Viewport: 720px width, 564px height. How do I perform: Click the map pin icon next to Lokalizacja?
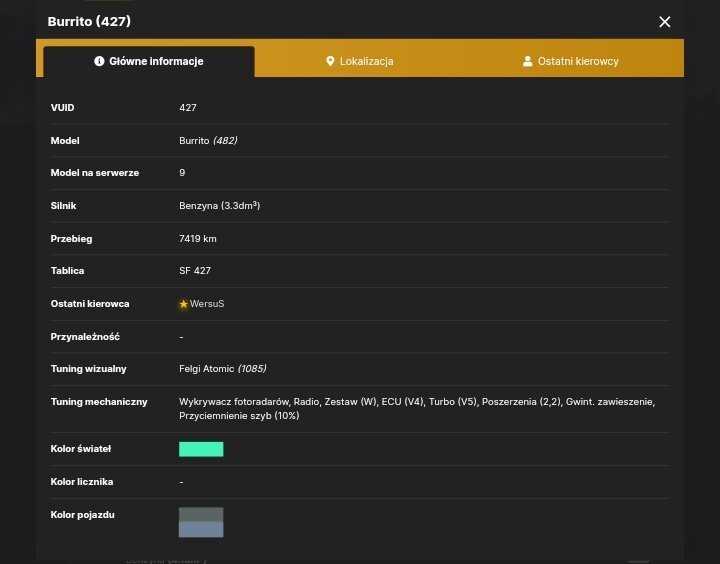330,61
